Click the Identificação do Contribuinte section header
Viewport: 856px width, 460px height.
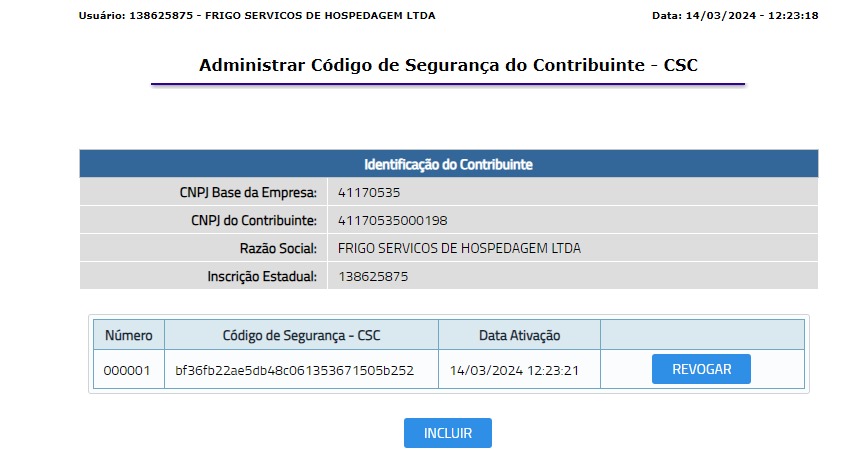[x=448, y=164]
